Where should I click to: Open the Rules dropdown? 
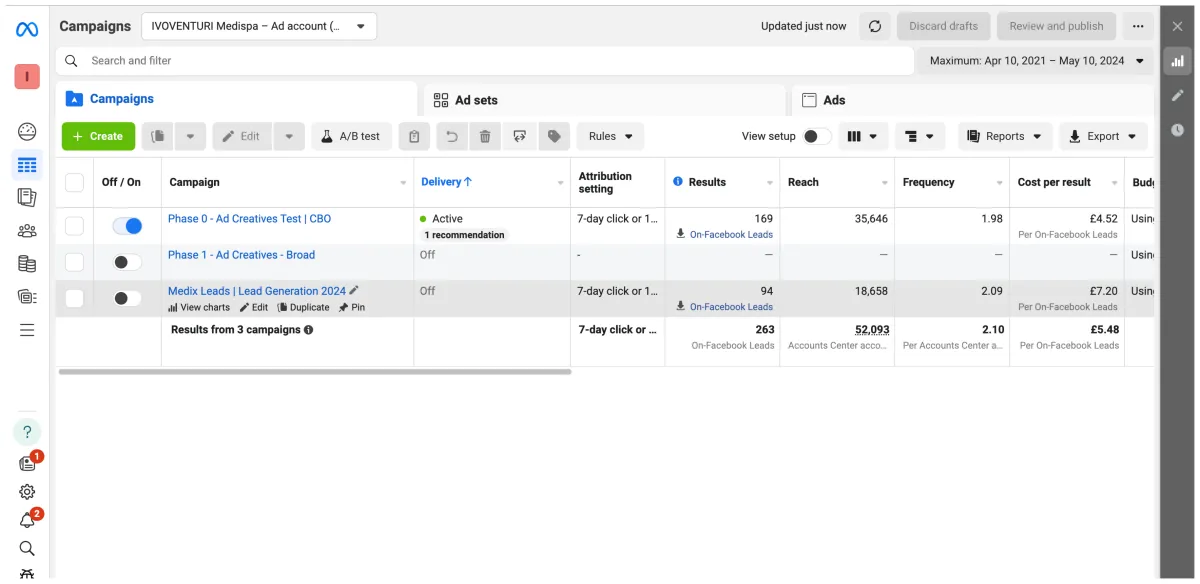610,136
